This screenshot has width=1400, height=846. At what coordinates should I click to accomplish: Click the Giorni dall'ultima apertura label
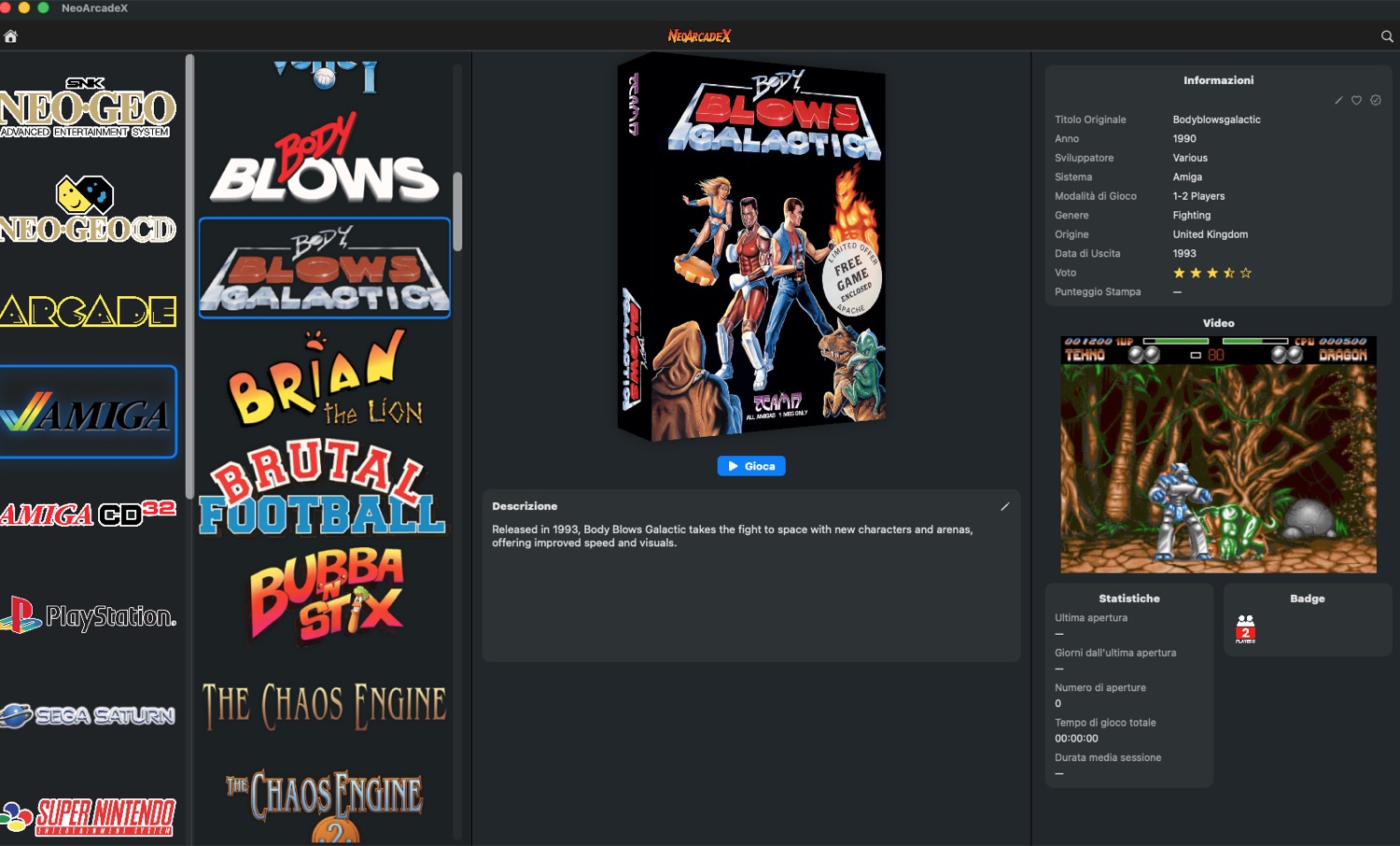pos(1115,653)
